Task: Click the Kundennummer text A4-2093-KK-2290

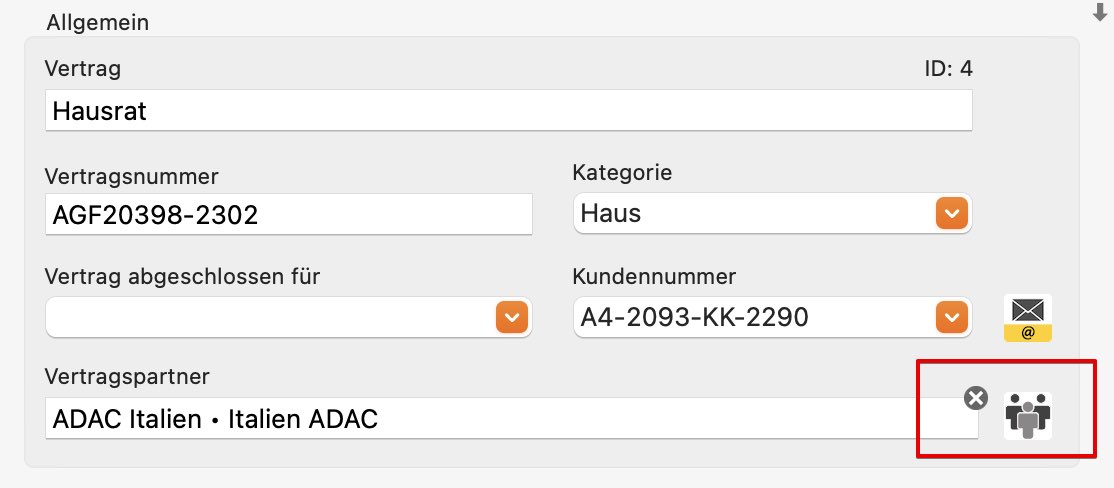Action: [695, 317]
